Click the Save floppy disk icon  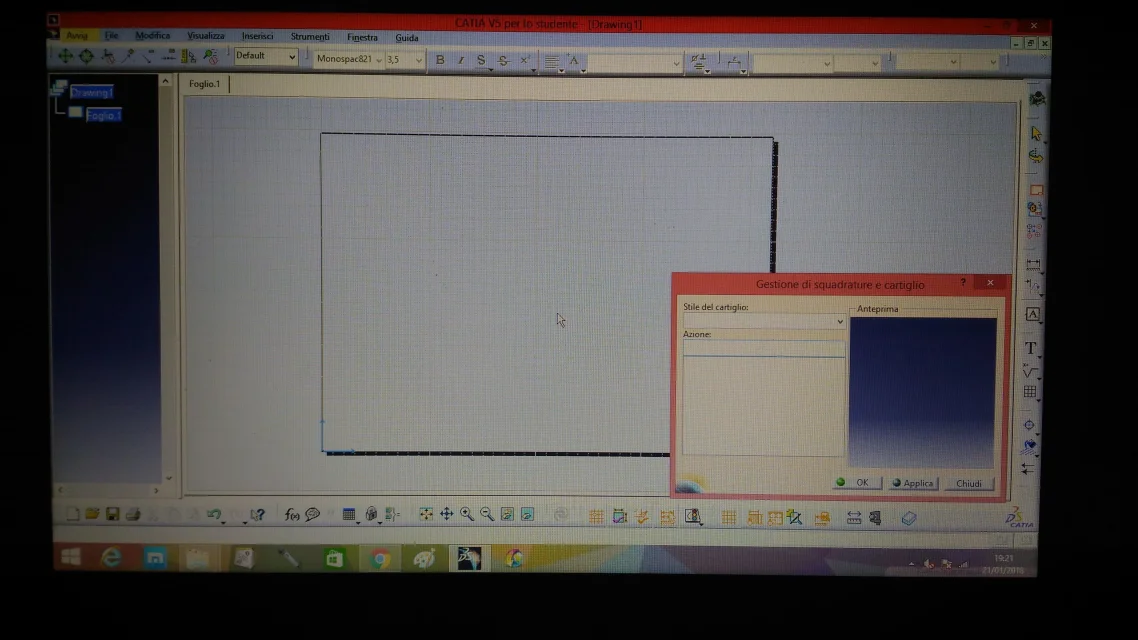point(112,514)
